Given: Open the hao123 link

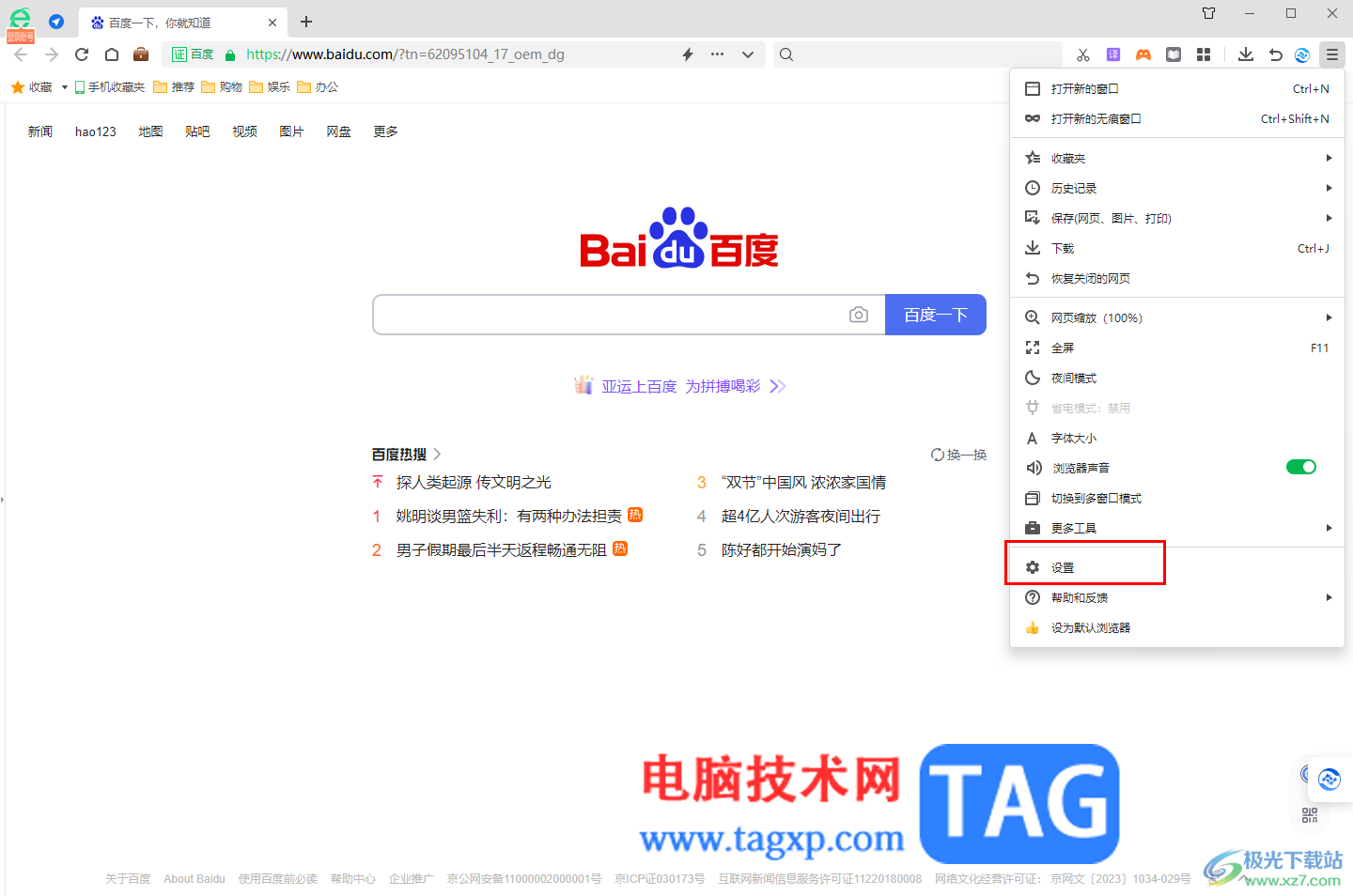Looking at the screenshot, I should coord(96,131).
